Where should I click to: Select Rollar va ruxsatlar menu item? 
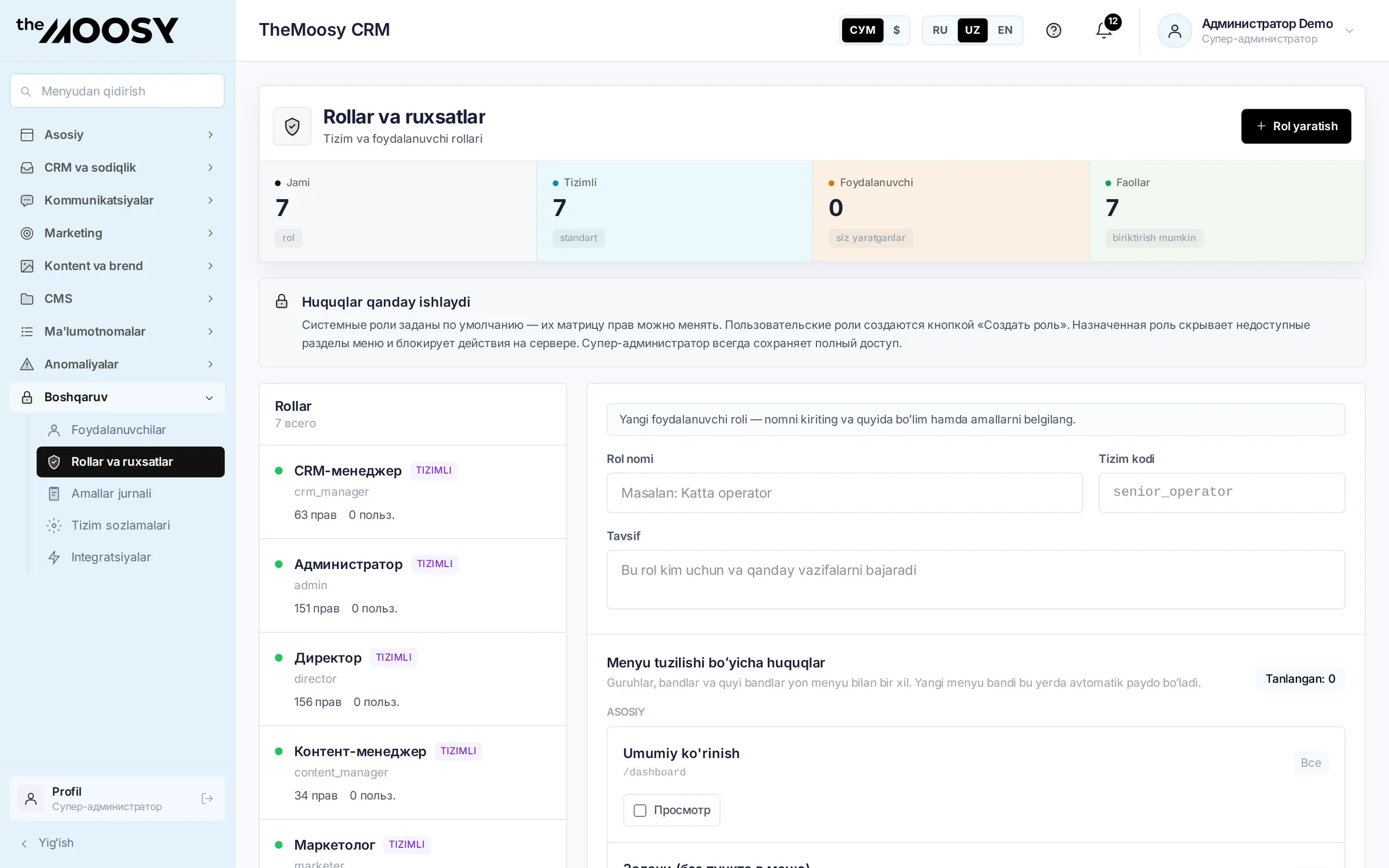click(x=131, y=462)
